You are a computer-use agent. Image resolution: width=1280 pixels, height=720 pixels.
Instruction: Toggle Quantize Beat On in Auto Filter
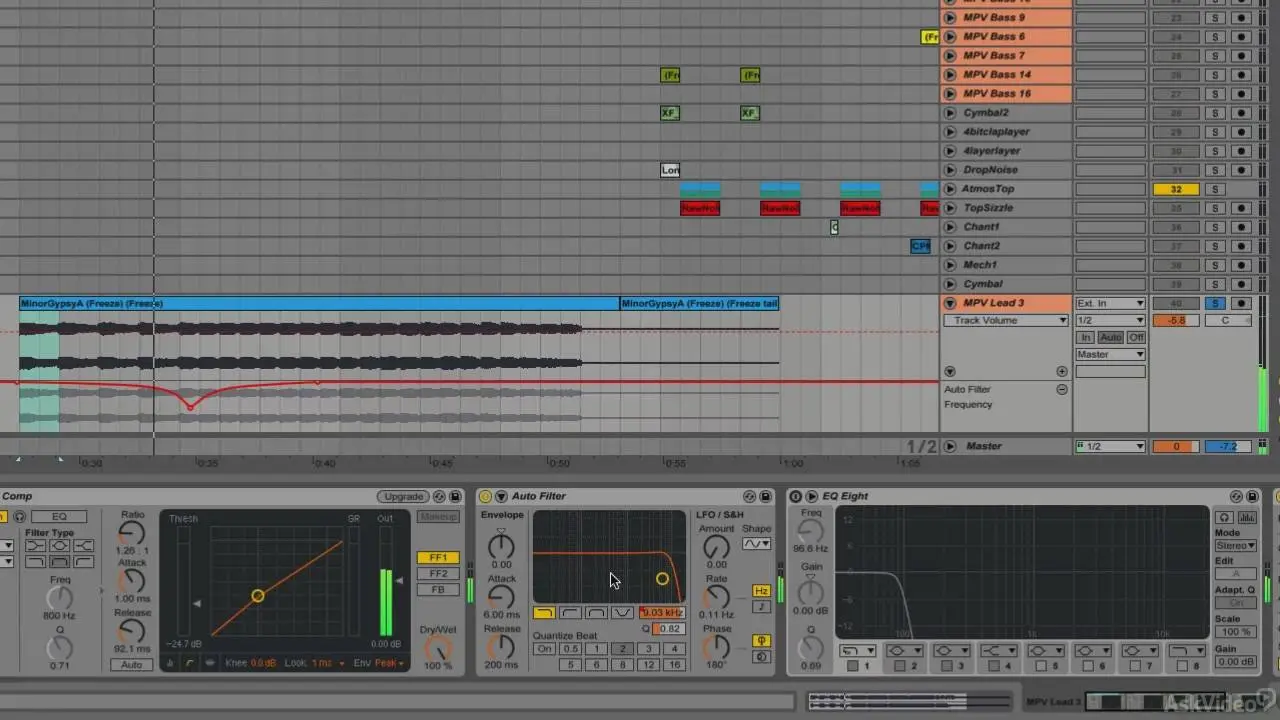point(544,649)
